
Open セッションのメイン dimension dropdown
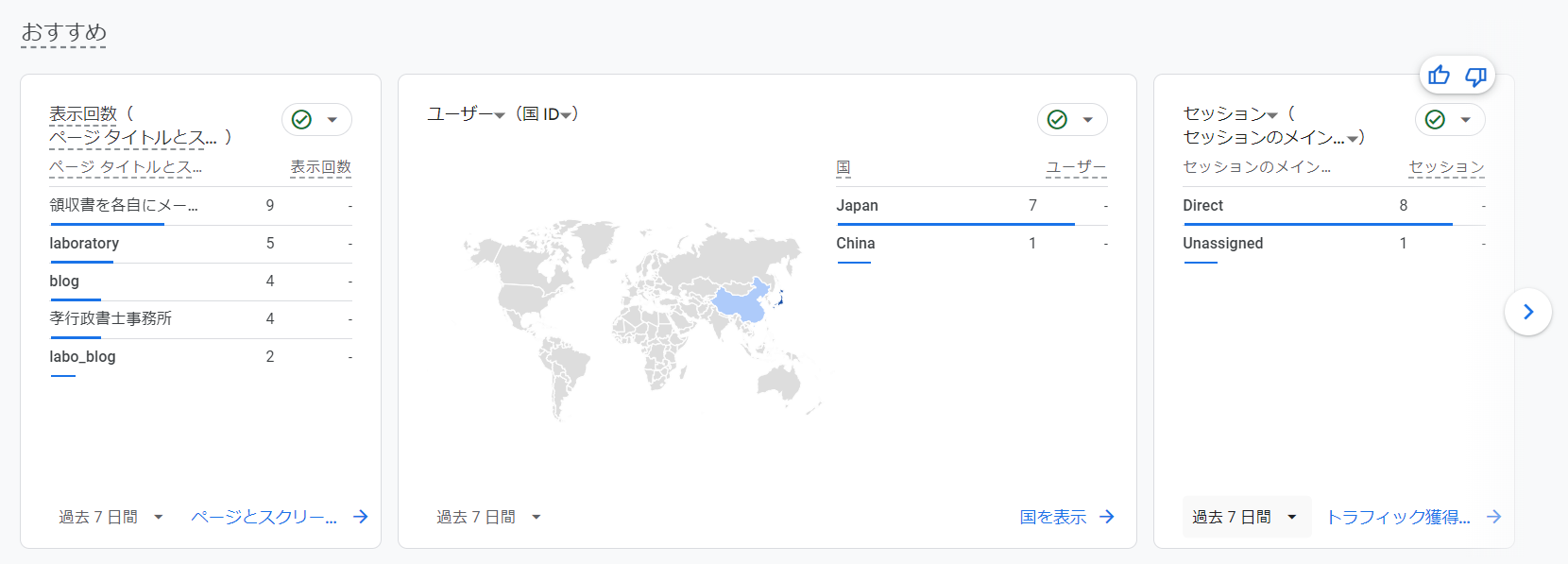pyautogui.click(x=1271, y=138)
